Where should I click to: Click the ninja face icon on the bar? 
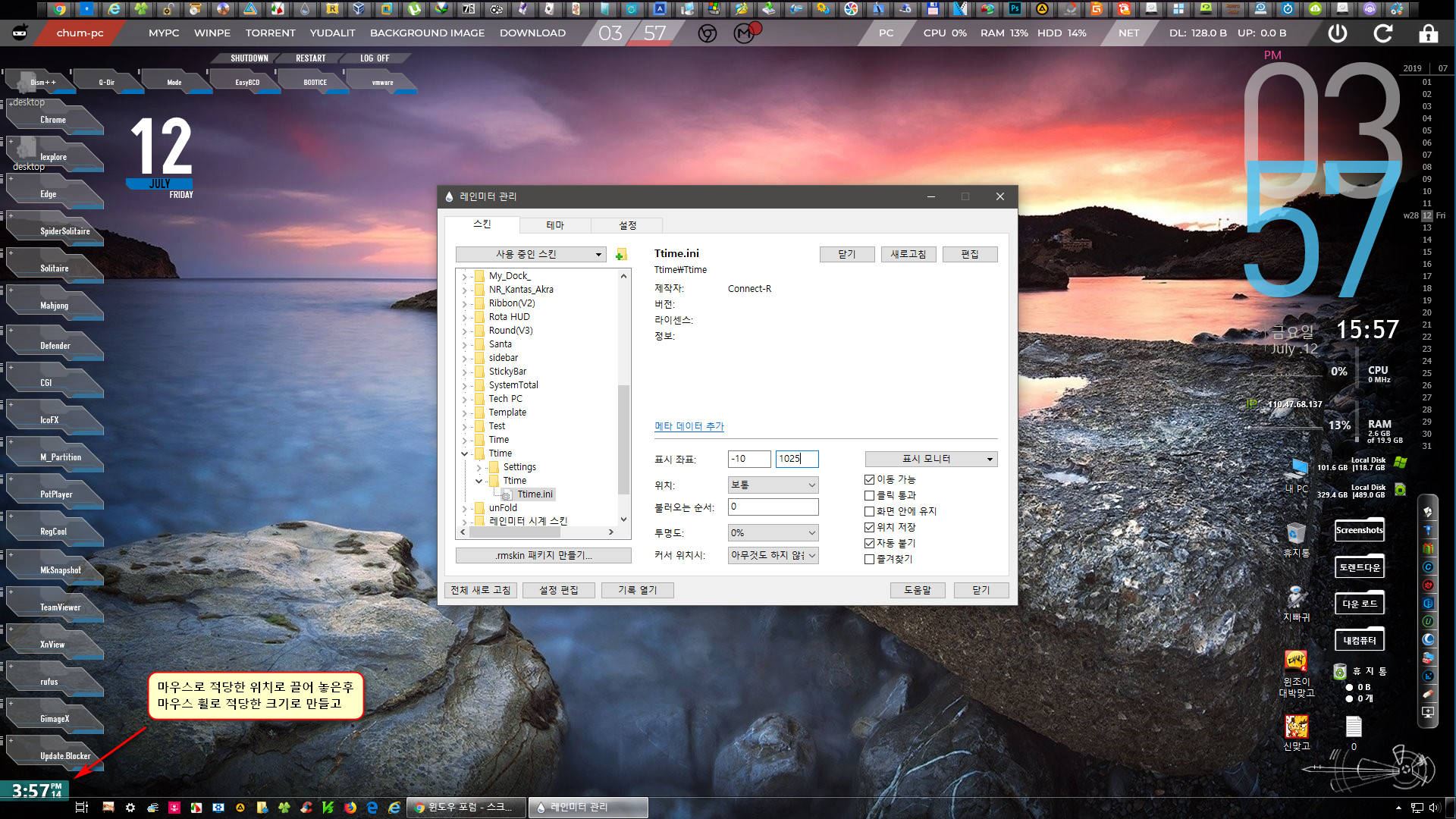coord(20,33)
